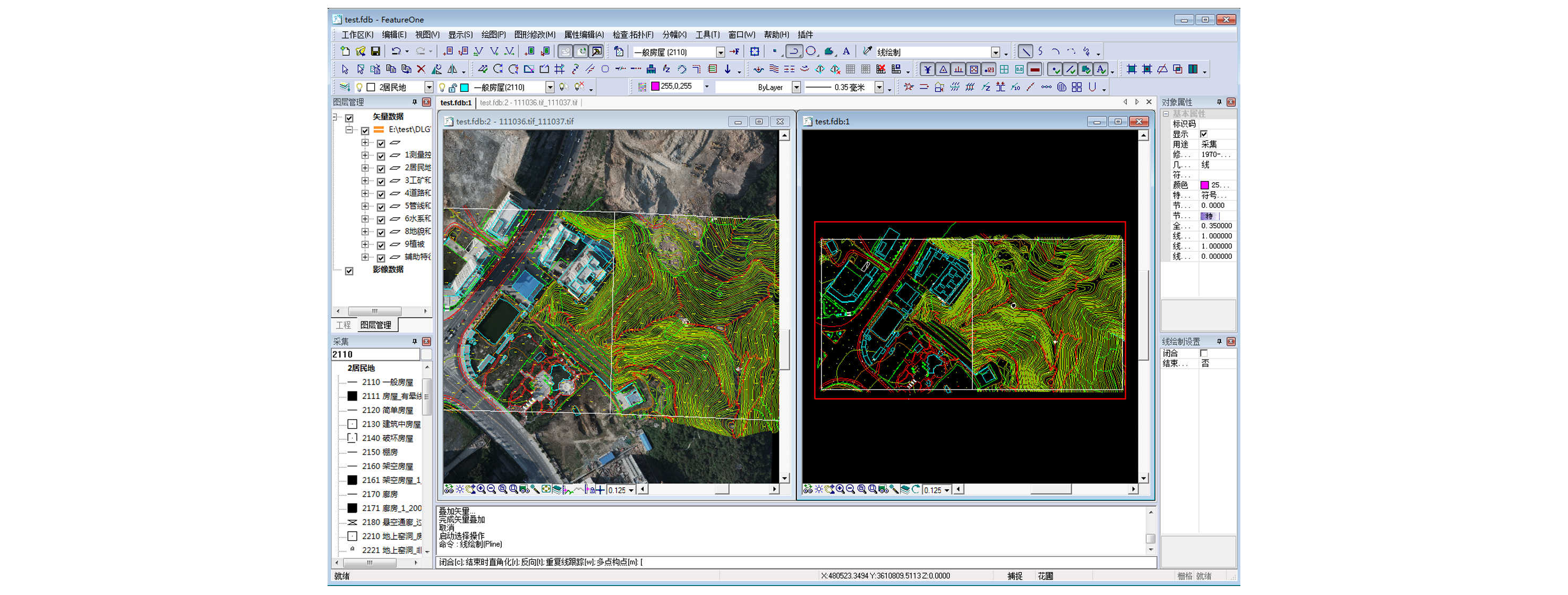Uncheck the 6水系 layer checkbox

(x=381, y=220)
